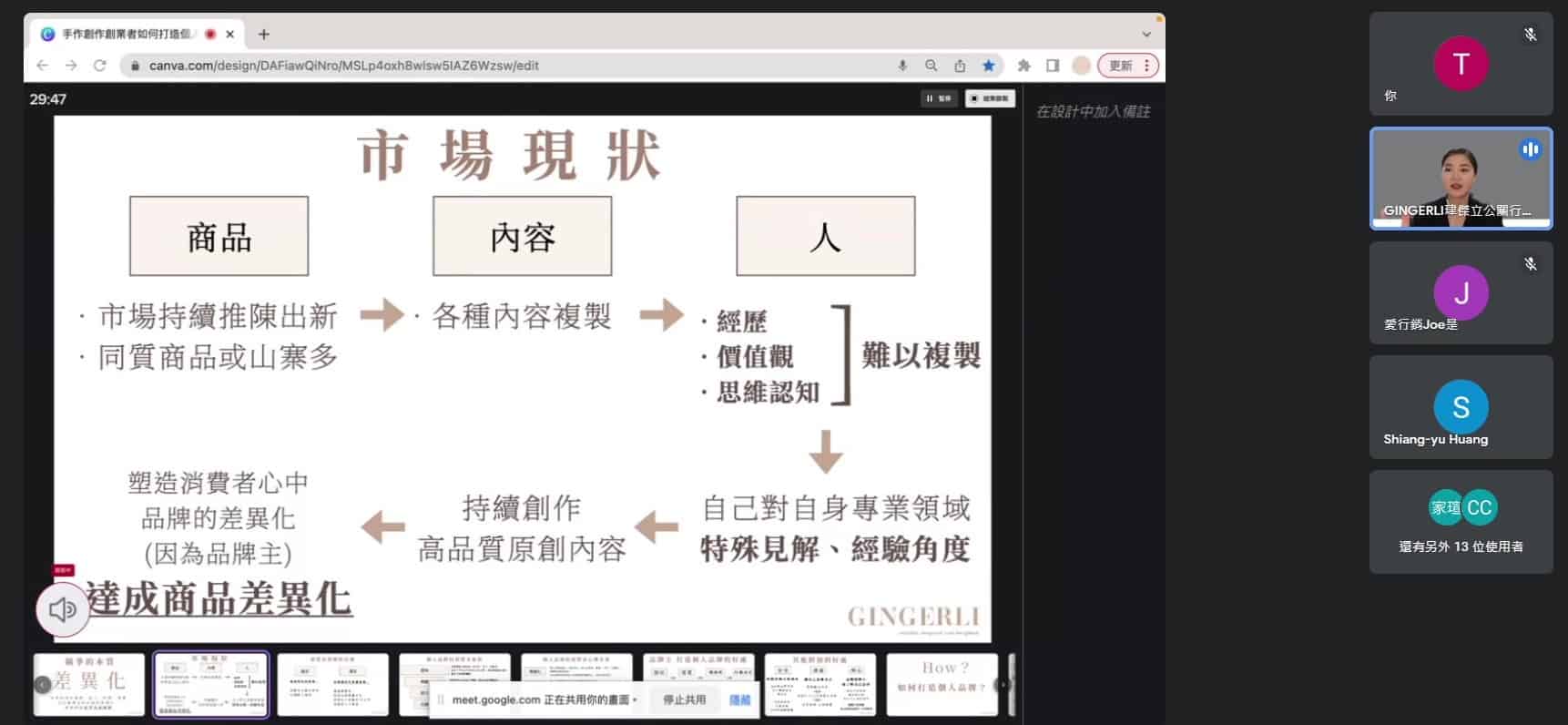Image resolution: width=1568 pixels, height=725 pixels.
Task: Select the GINGERLI presenter video tile
Action: [1461, 179]
